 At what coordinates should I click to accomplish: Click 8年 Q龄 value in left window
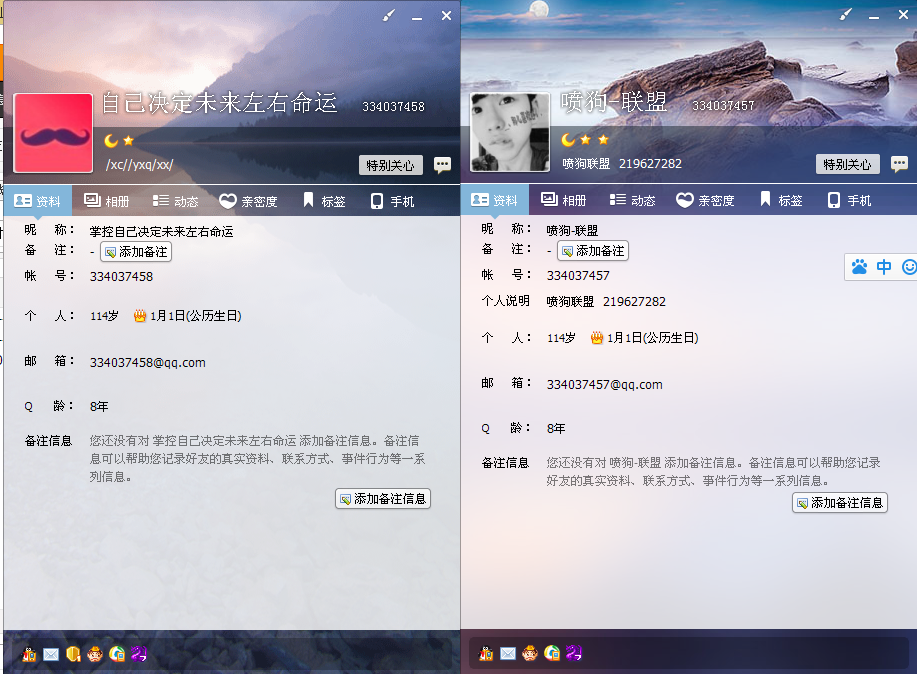(99, 406)
